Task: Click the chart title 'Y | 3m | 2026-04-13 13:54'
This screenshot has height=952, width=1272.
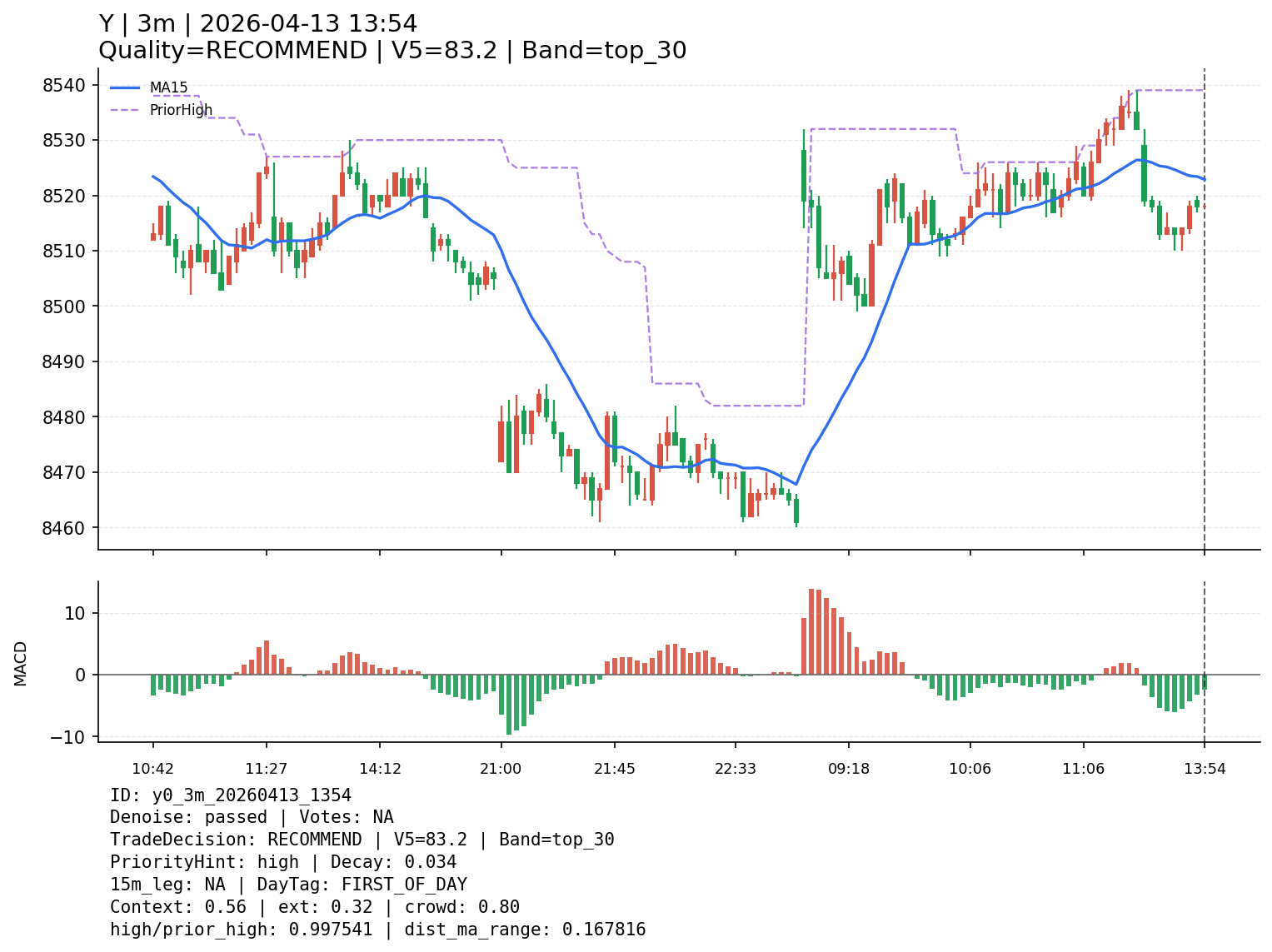Action: point(258,24)
